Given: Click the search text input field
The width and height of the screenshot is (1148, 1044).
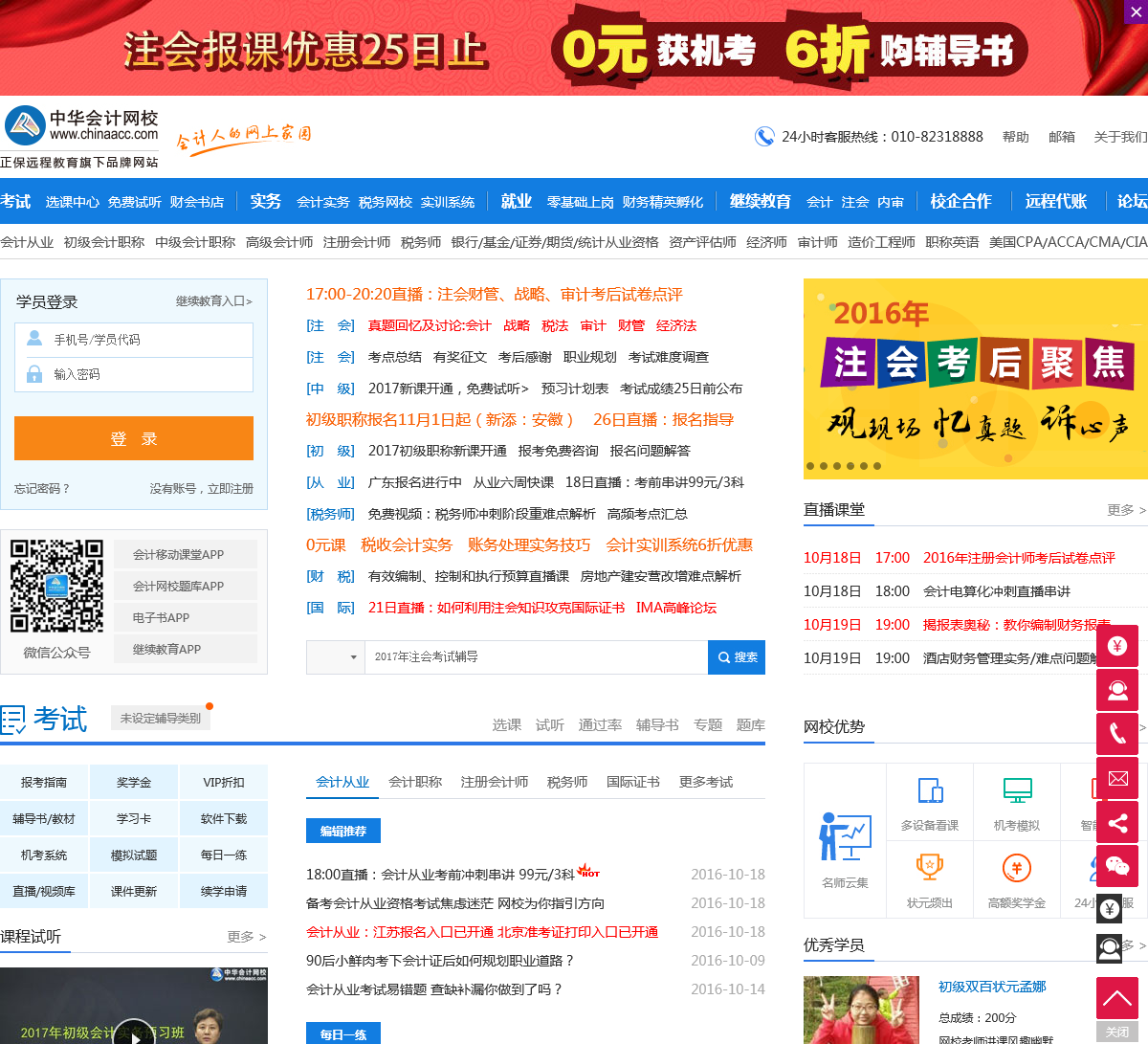Looking at the screenshot, I should coord(536,657).
